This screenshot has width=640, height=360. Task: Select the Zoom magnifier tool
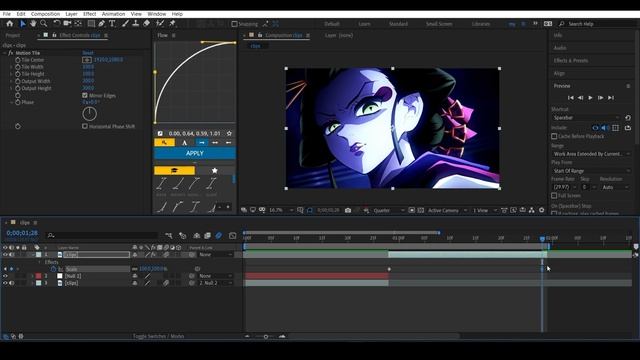tap(44, 24)
